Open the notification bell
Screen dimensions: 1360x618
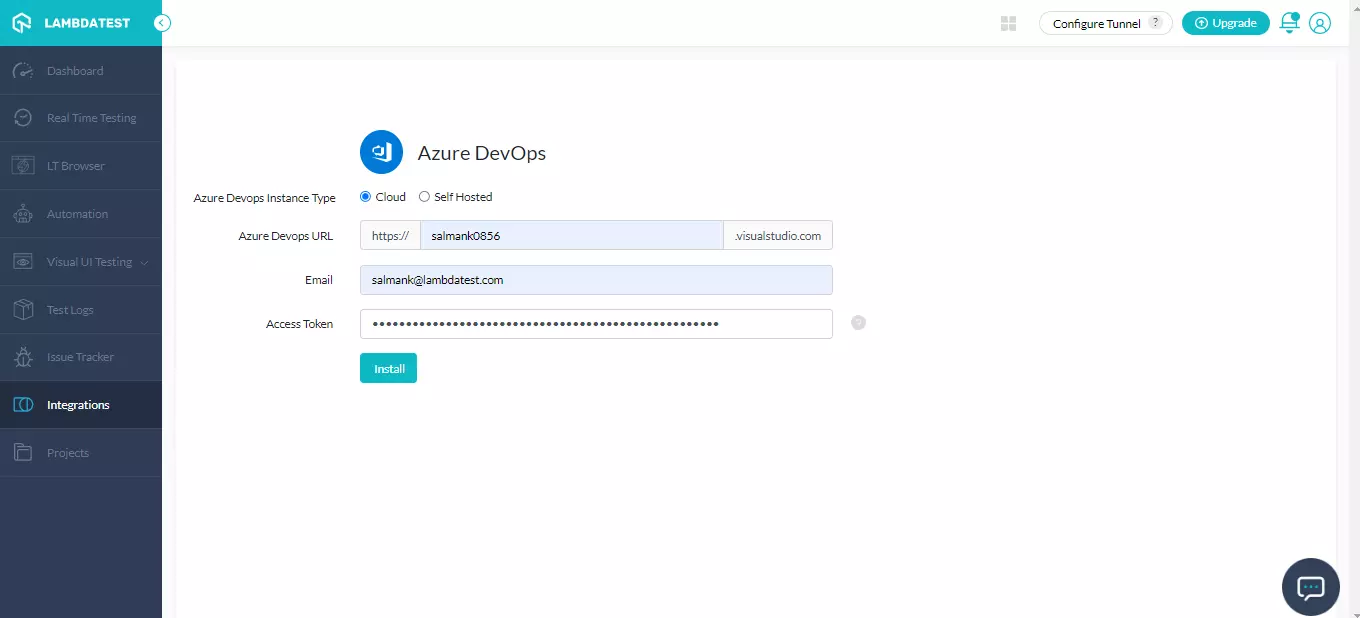pos(1288,22)
